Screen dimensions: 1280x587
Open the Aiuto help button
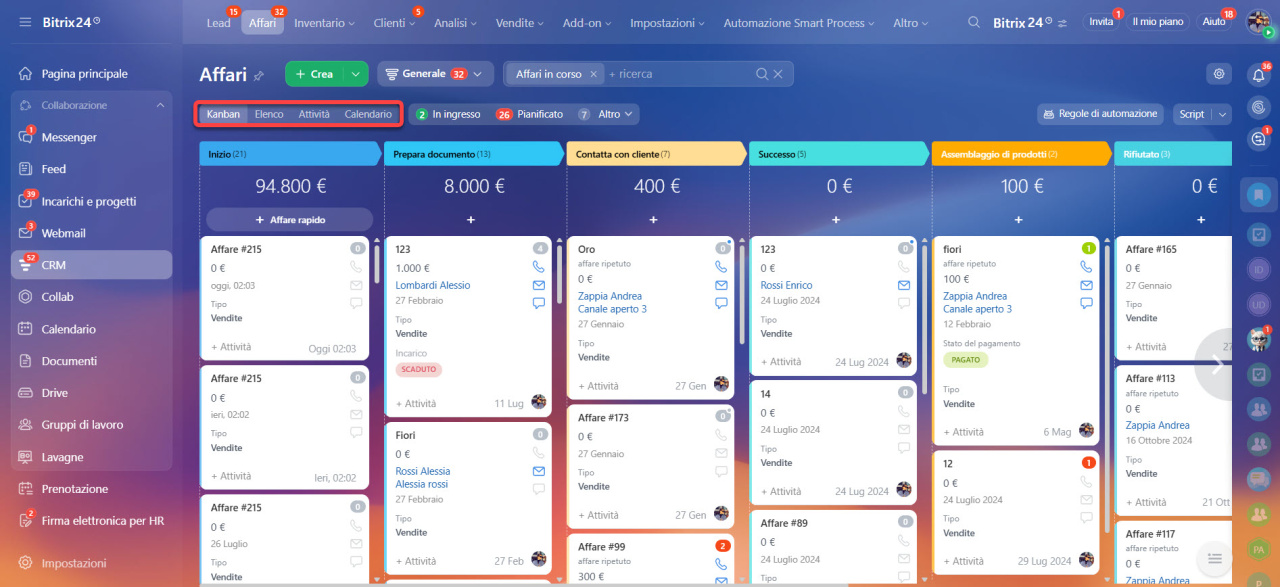(x=1214, y=22)
